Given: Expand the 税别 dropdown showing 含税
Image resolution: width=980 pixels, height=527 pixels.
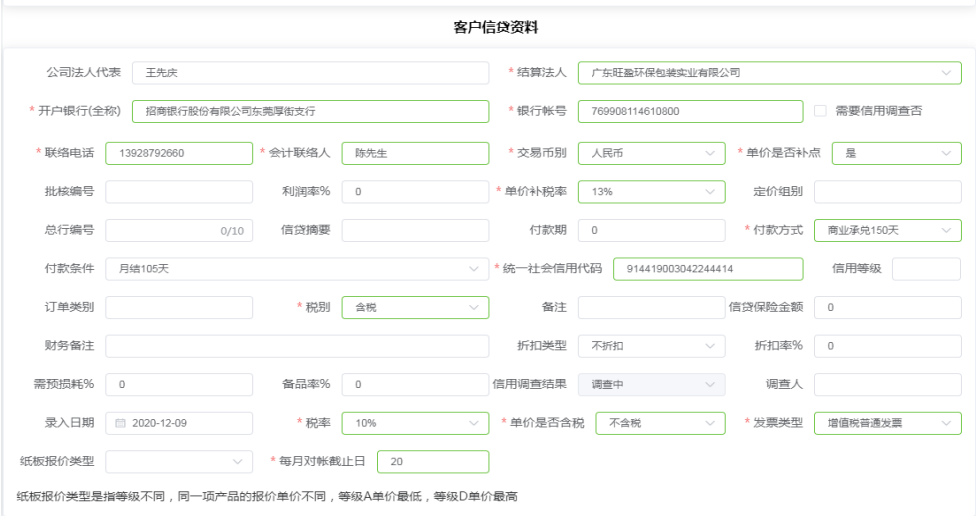Looking at the screenshot, I should pos(415,308).
